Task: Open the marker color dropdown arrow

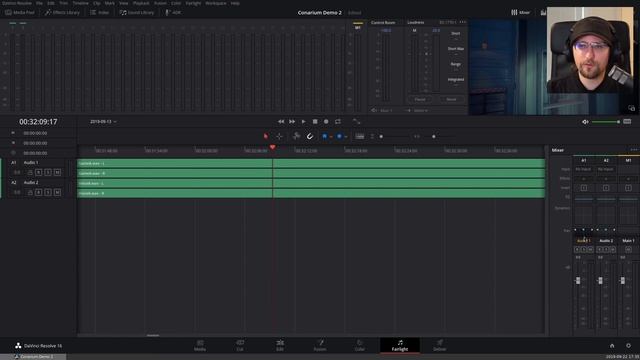Action: 346,137
